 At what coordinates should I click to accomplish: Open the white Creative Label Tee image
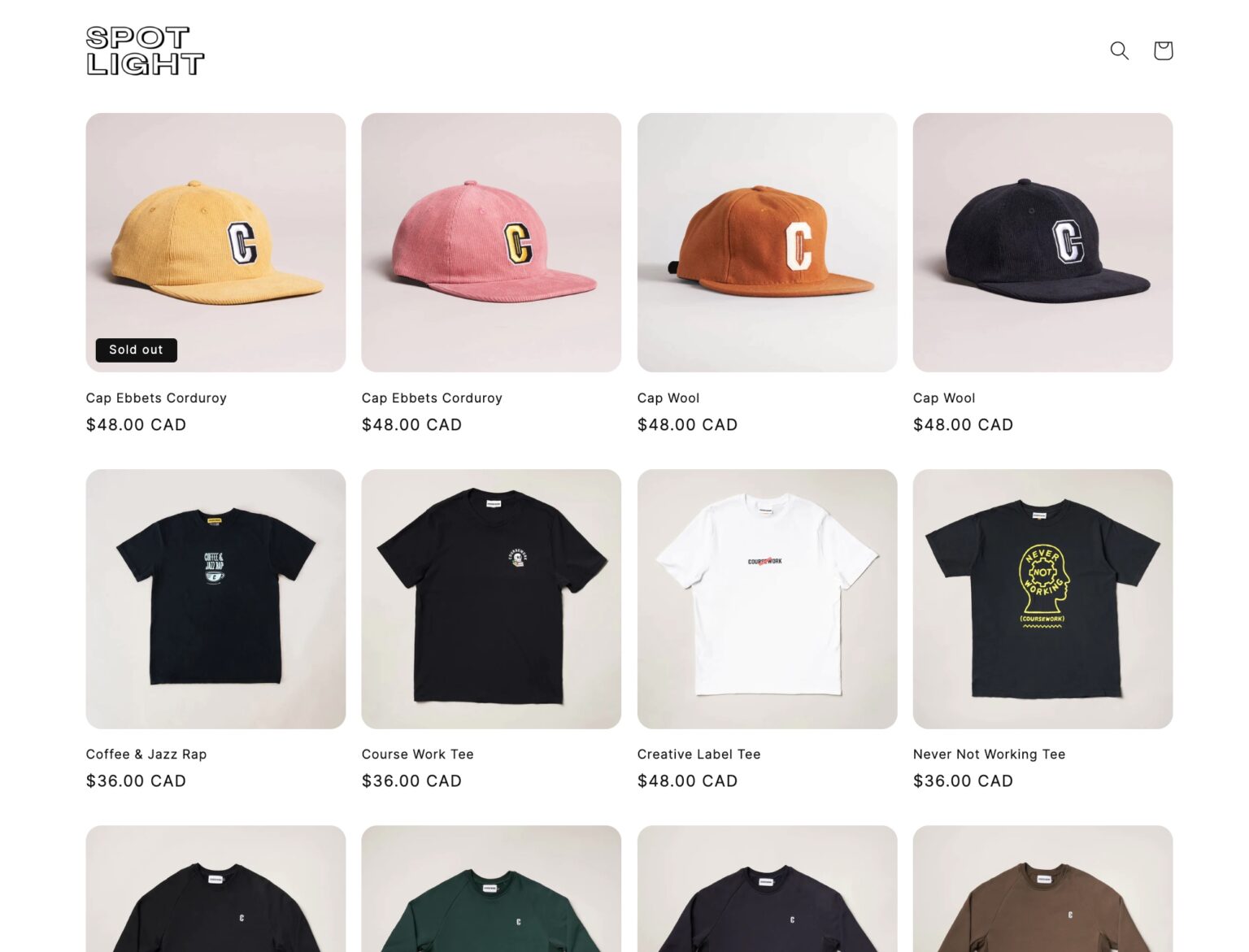pos(767,598)
